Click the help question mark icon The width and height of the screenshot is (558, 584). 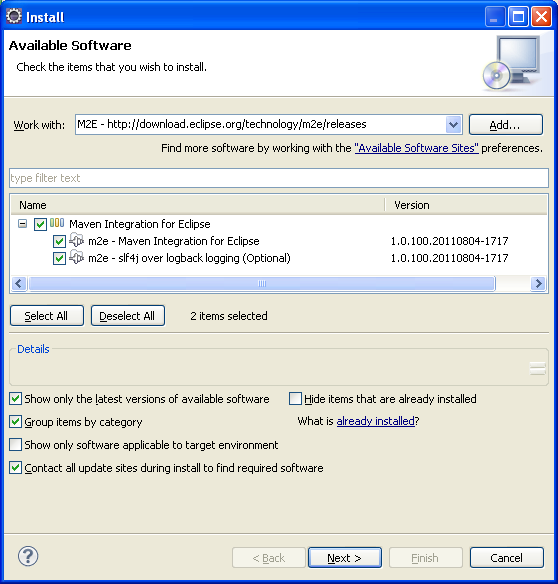point(28,556)
